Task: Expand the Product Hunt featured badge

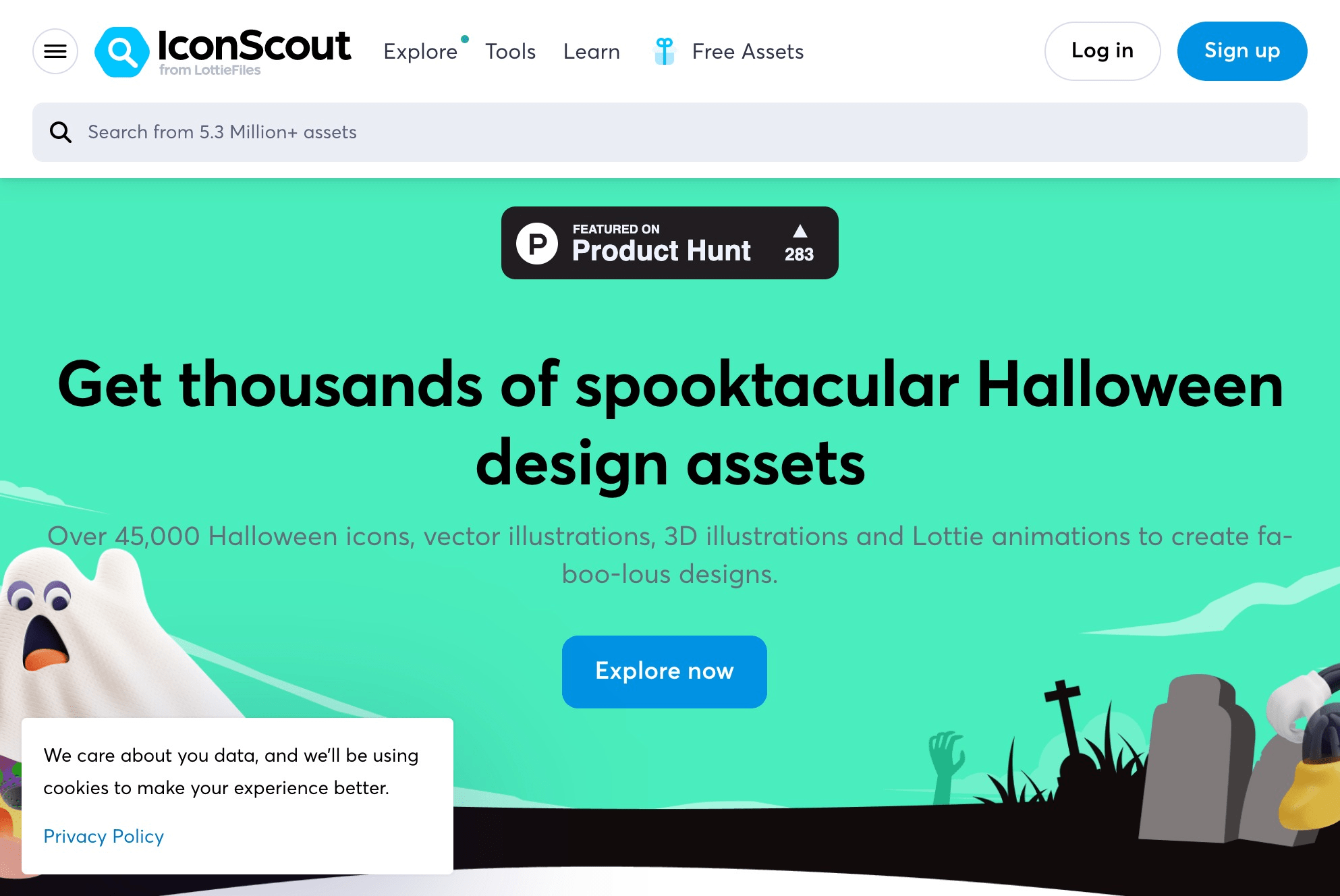Action: (670, 243)
